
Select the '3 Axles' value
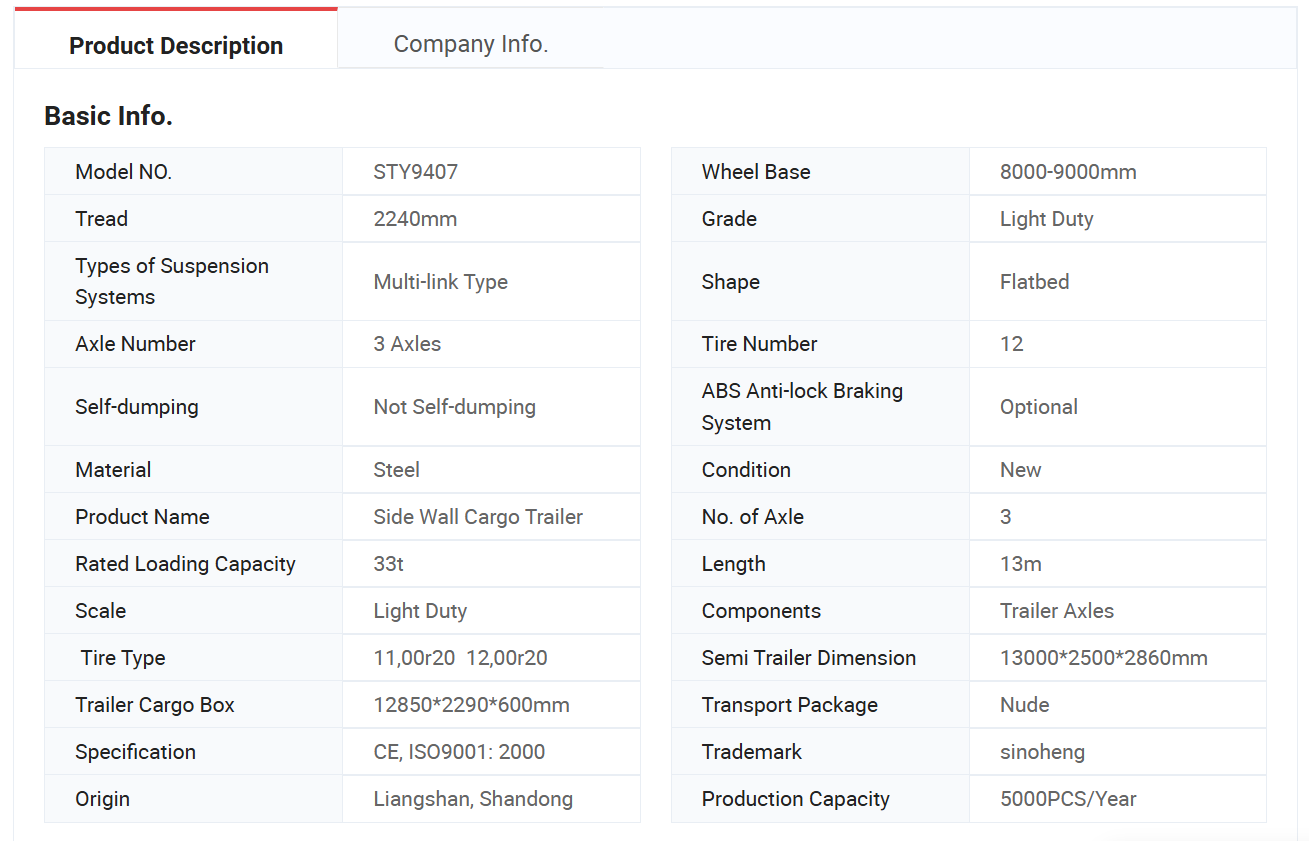408,344
